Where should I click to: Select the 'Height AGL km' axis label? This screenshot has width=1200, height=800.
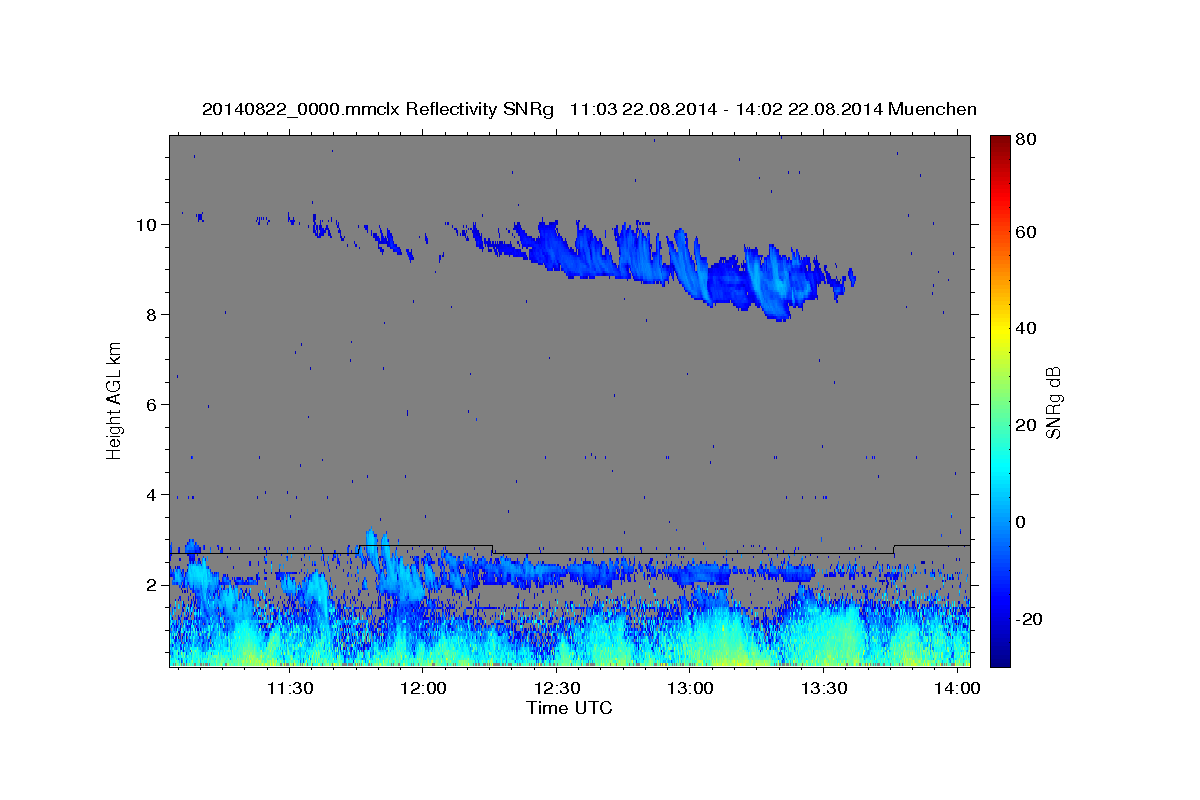pos(115,400)
